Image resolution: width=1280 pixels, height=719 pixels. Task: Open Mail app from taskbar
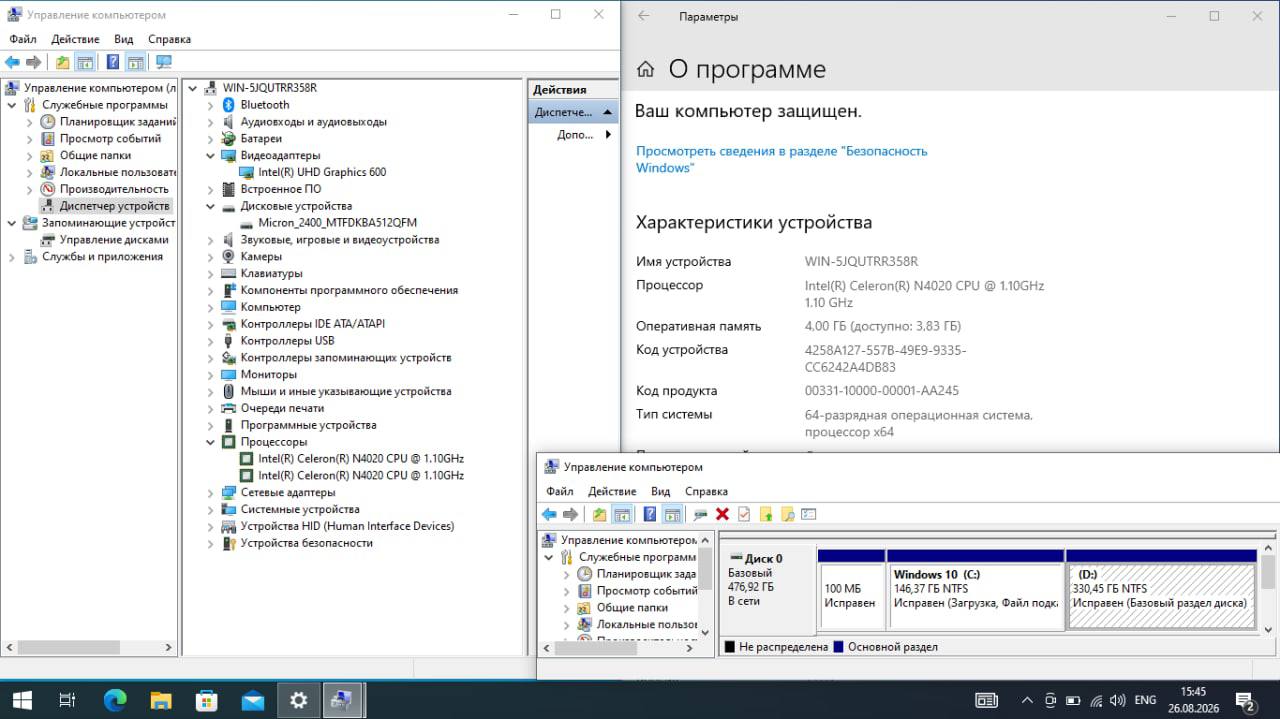click(252, 700)
